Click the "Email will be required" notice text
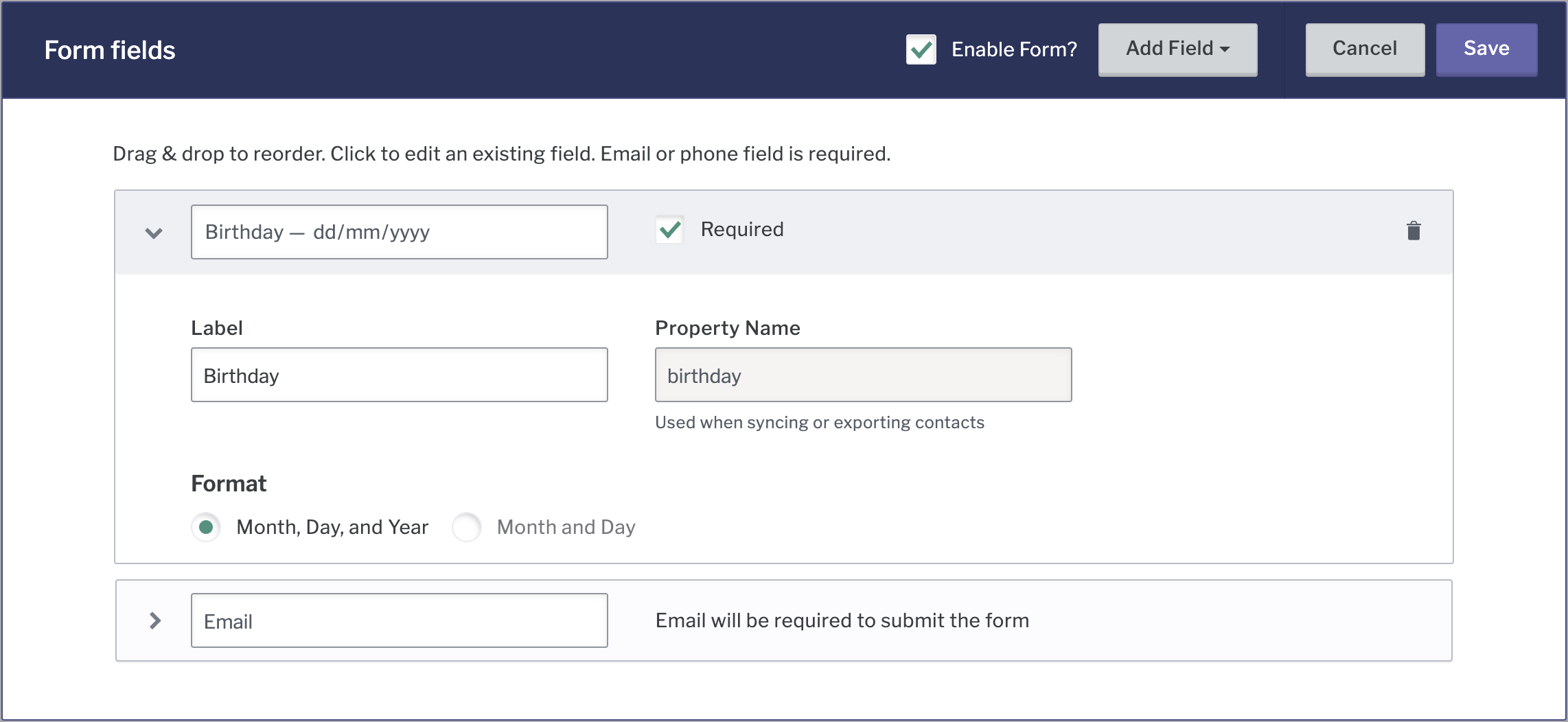The width and height of the screenshot is (1568, 722). (842, 620)
